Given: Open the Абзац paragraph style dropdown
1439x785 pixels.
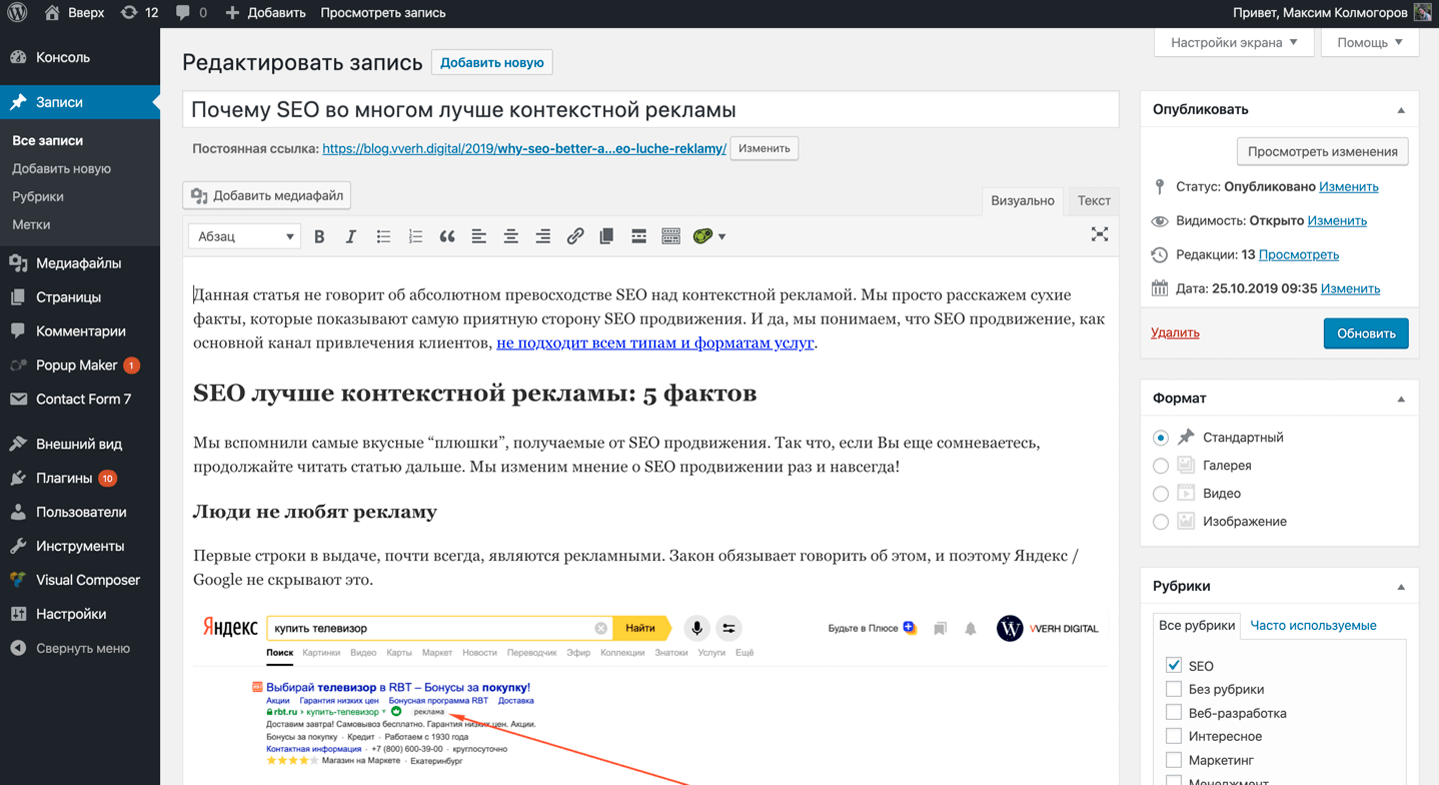Looking at the screenshot, I should coord(243,236).
